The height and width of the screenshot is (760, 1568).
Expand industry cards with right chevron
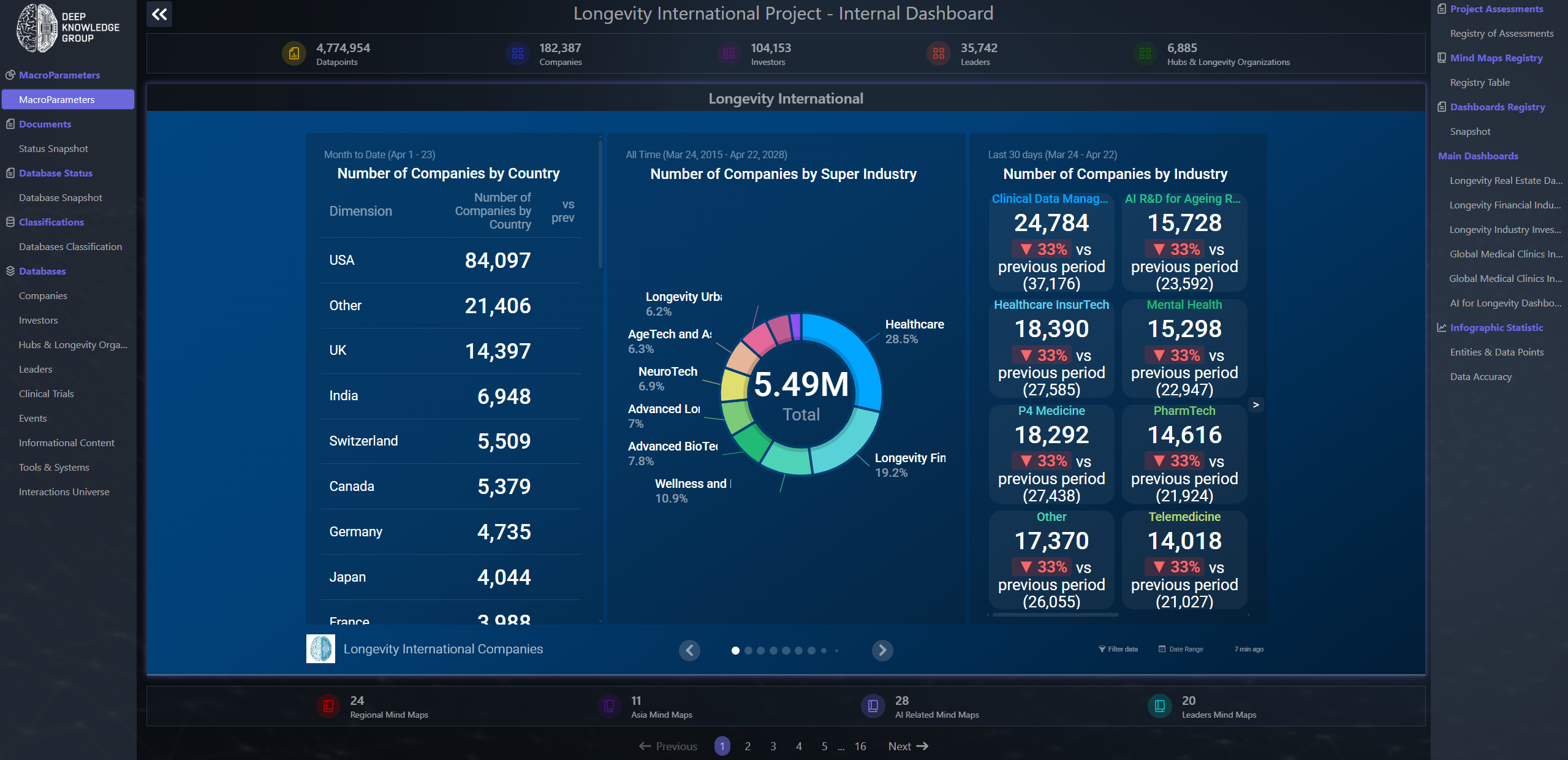click(x=1256, y=405)
